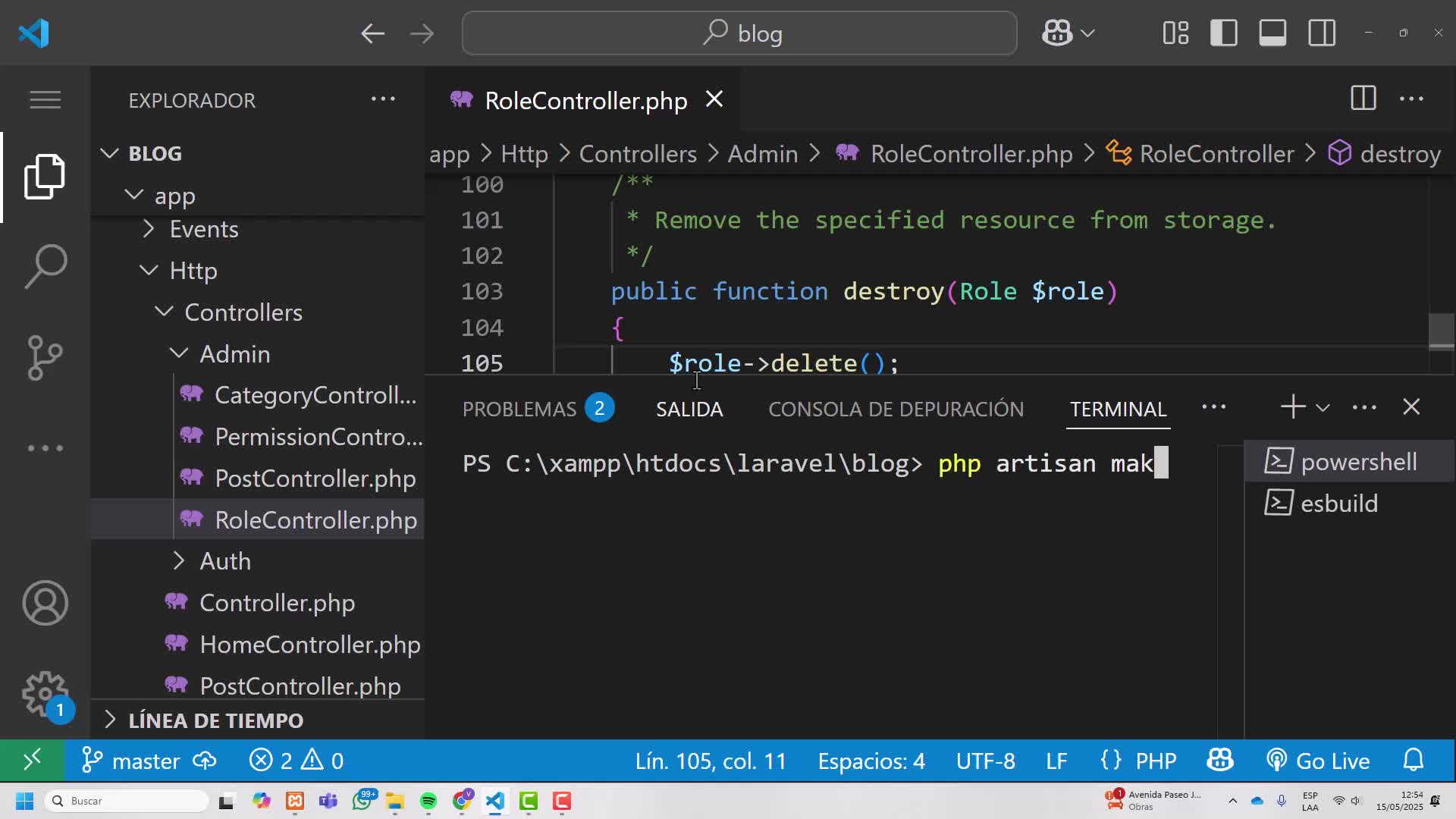Show additional views ellipsis in activity bar
The height and width of the screenshot is (819, 1456).
[45, 448]
